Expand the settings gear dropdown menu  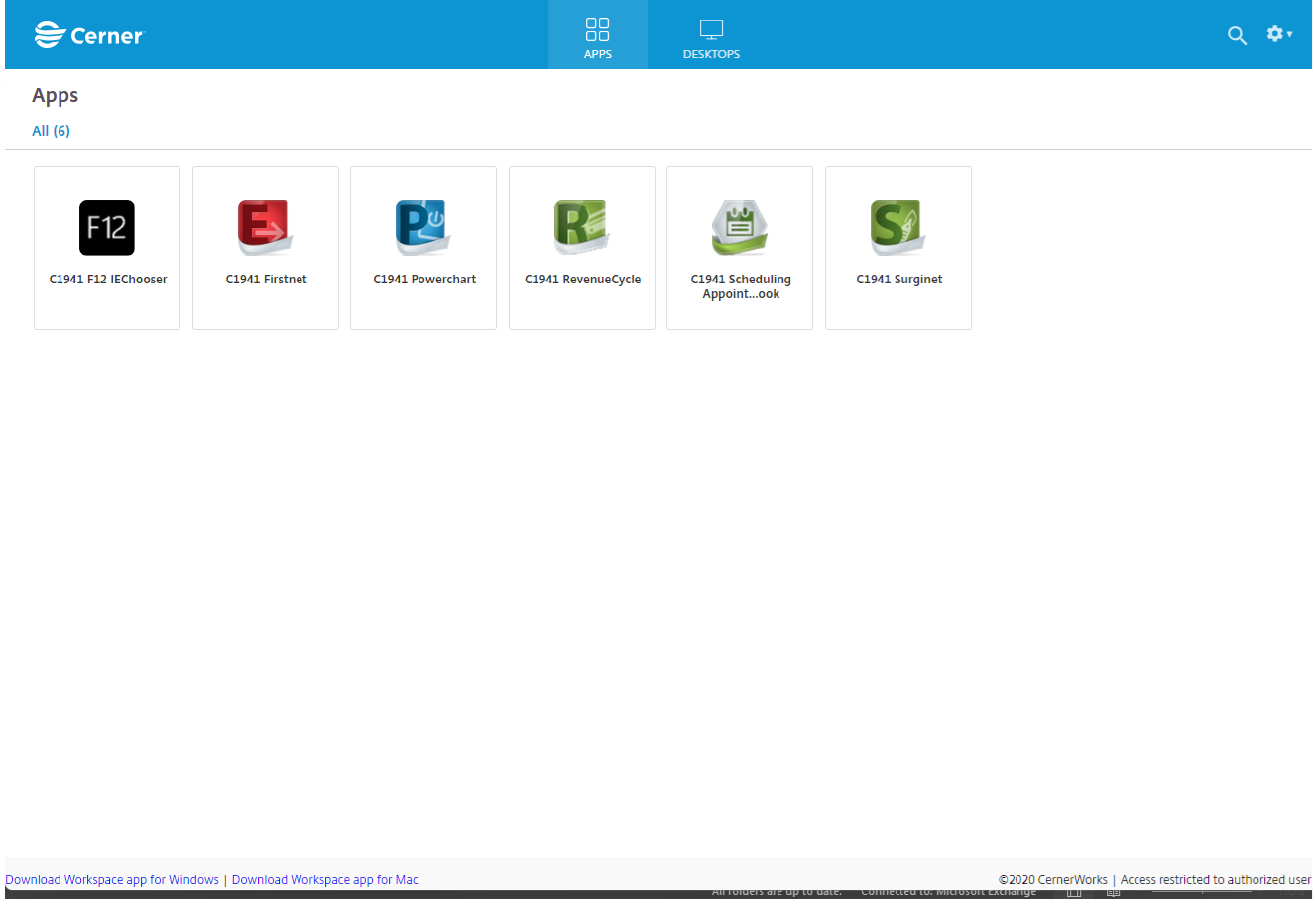[1278, 34]
